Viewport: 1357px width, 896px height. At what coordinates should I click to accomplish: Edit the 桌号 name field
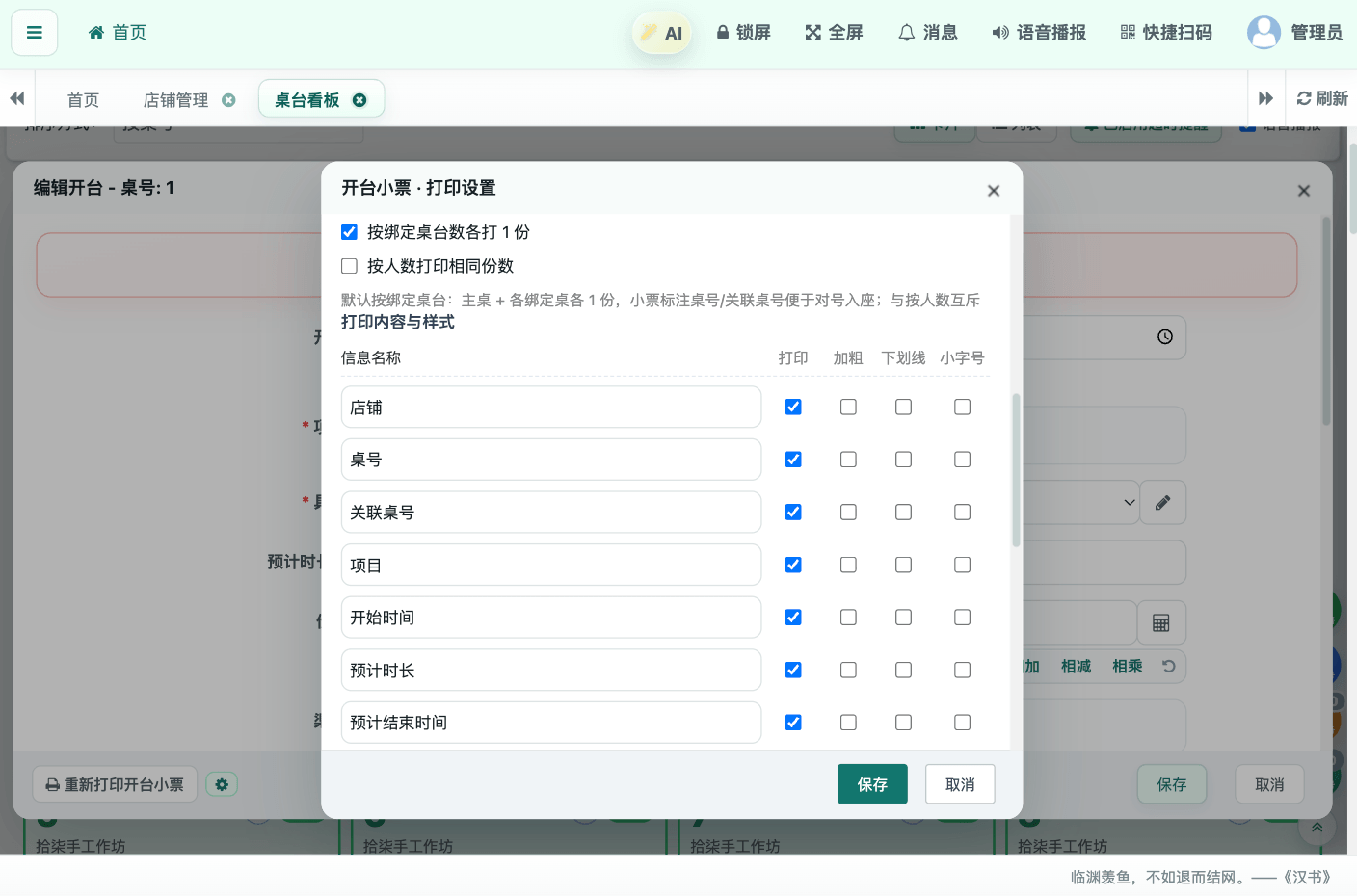tap(551, 460)
